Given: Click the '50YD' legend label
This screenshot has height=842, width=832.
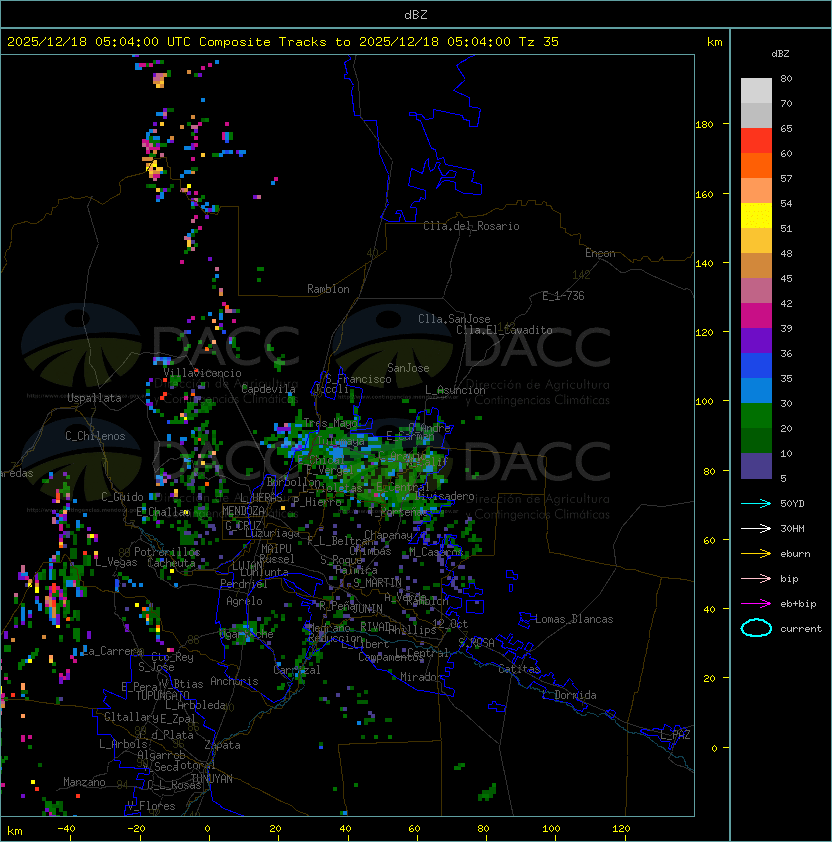Looking at the screenshot, I should 792,504.
